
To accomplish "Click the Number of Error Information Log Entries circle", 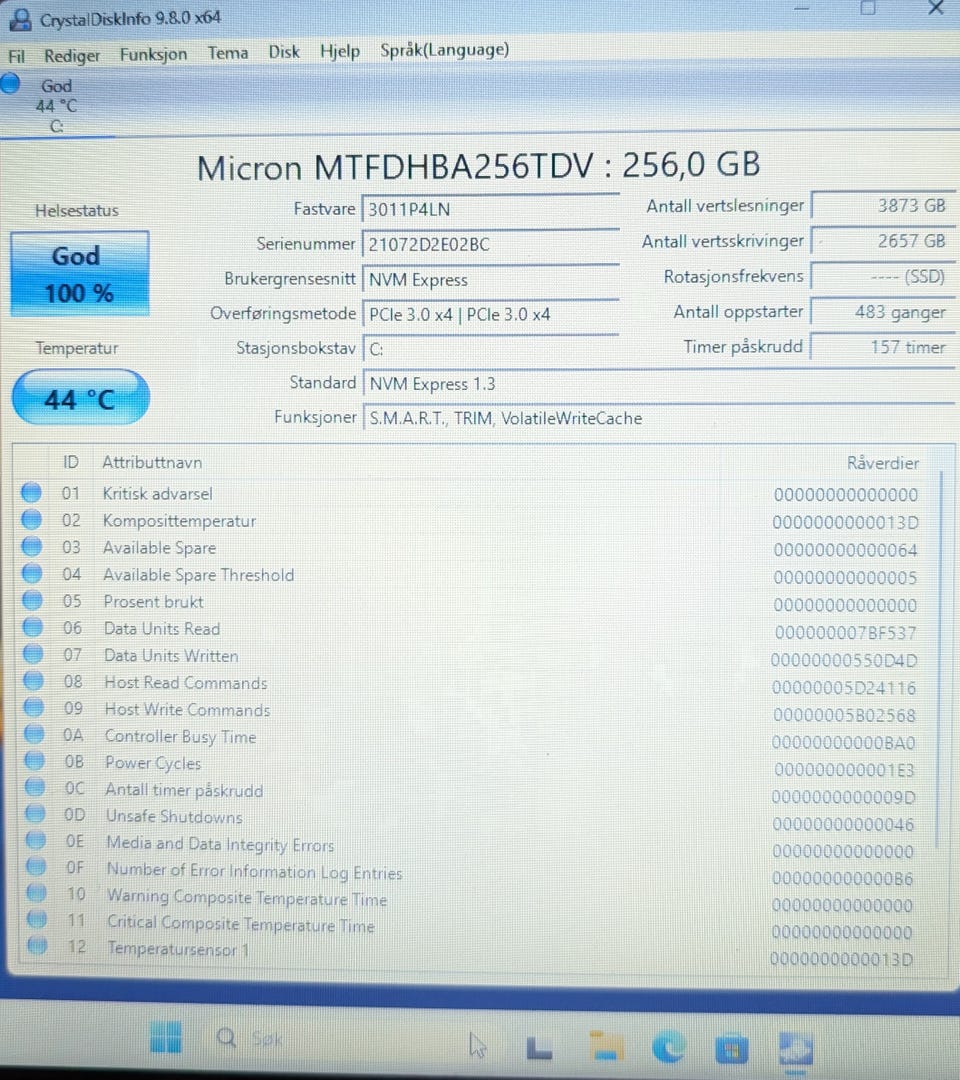I will (36, 866).
